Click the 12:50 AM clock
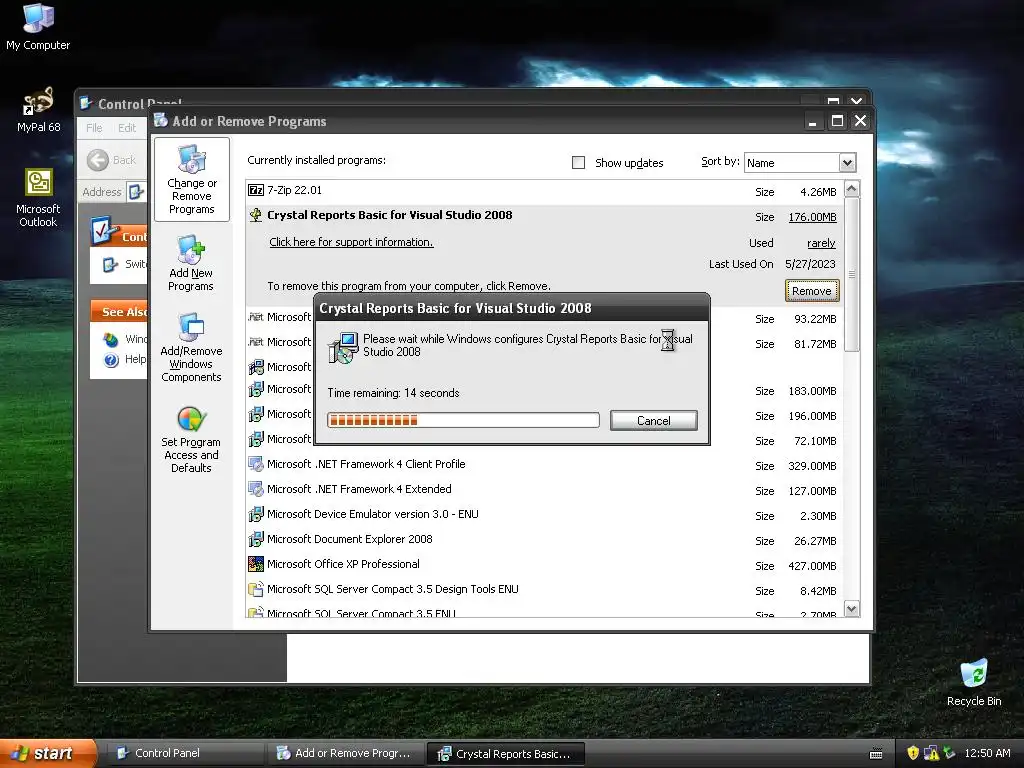The image size is (1024, 768). (987, 753)
